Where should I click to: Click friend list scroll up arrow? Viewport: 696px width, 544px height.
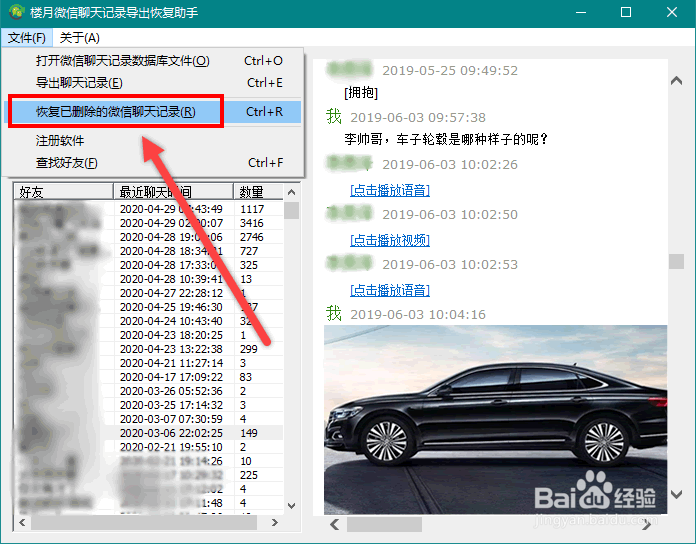[x=291, y=192]
